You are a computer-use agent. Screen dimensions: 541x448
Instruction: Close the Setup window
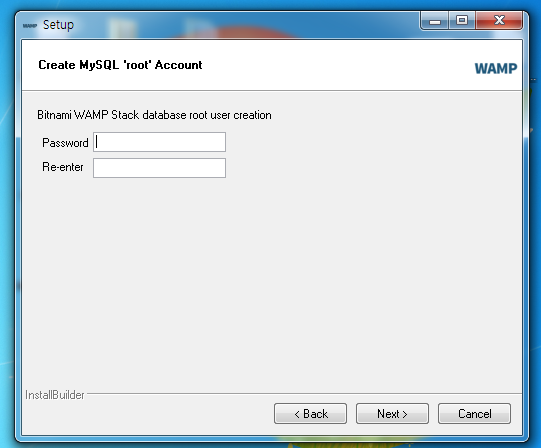[x=499, y=21]
